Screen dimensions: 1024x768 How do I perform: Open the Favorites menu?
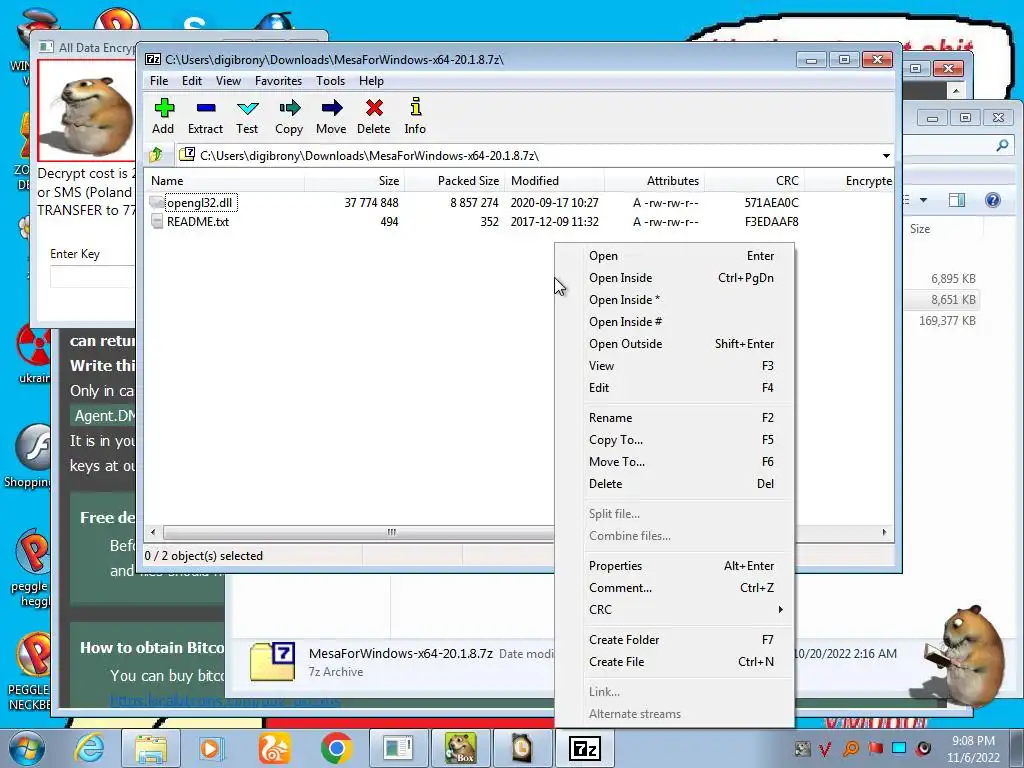point(278,80)
